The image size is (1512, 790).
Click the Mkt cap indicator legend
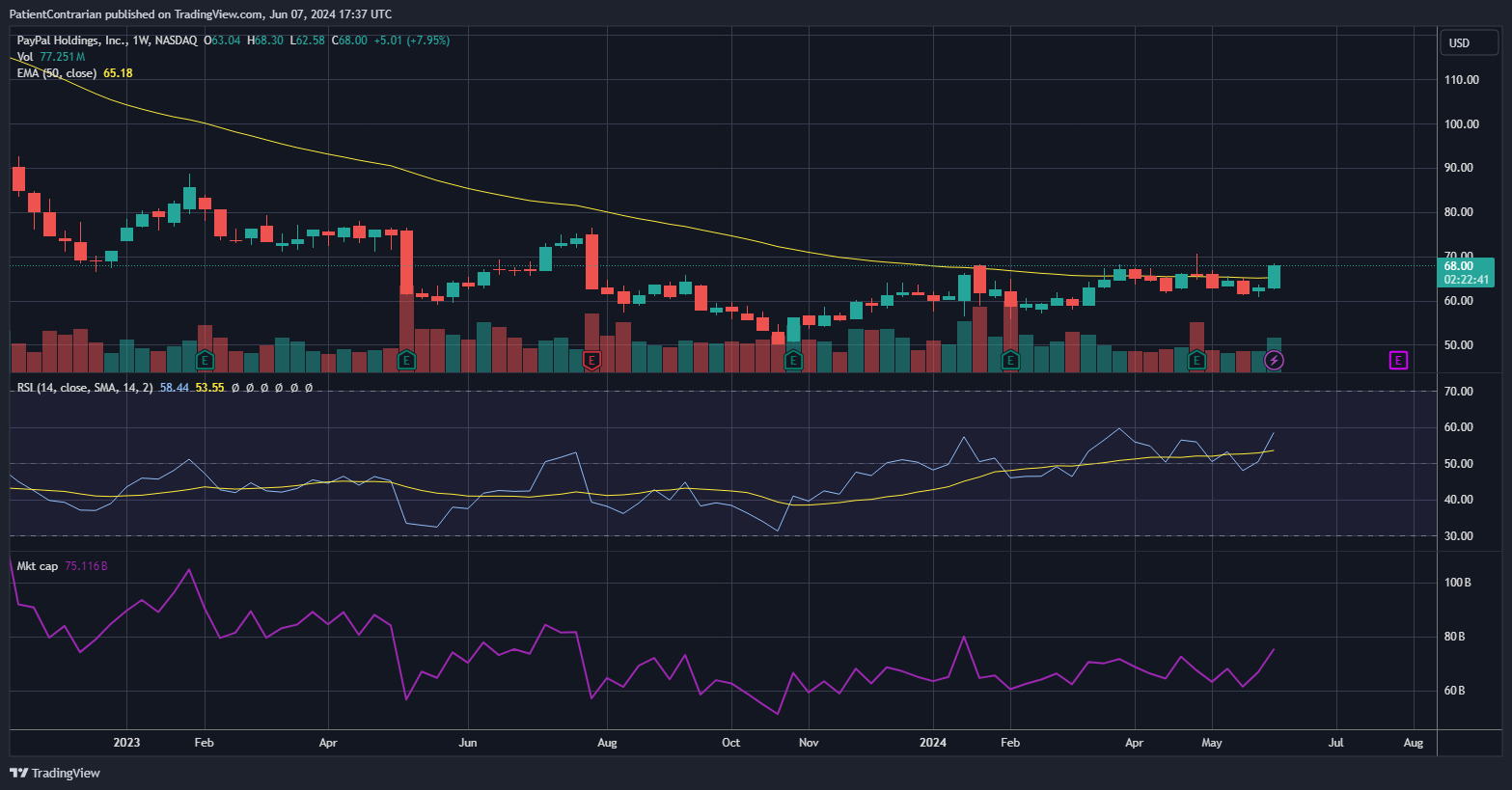click(x=38, y=566)
